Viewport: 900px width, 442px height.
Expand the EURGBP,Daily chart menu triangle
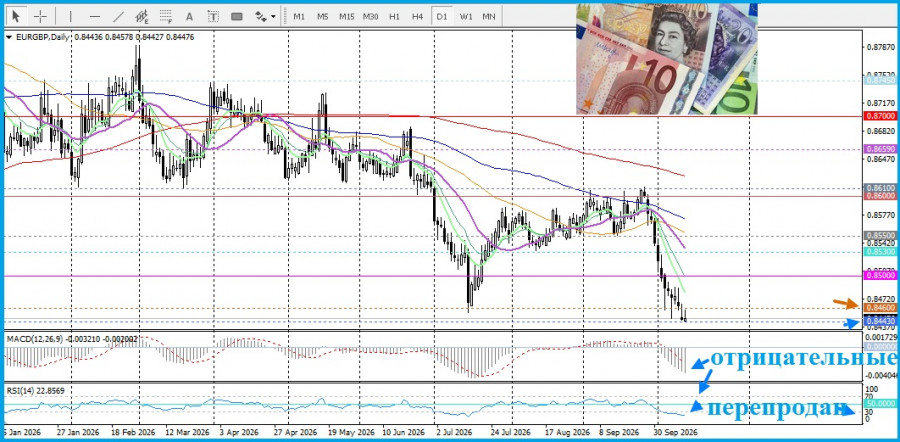8,37
